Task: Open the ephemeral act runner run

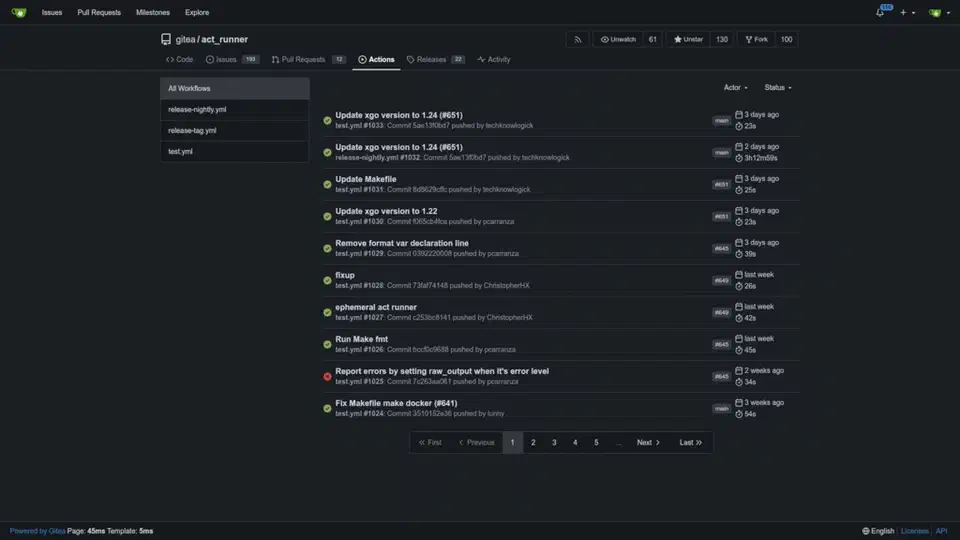Action: (x=375, y=307)
